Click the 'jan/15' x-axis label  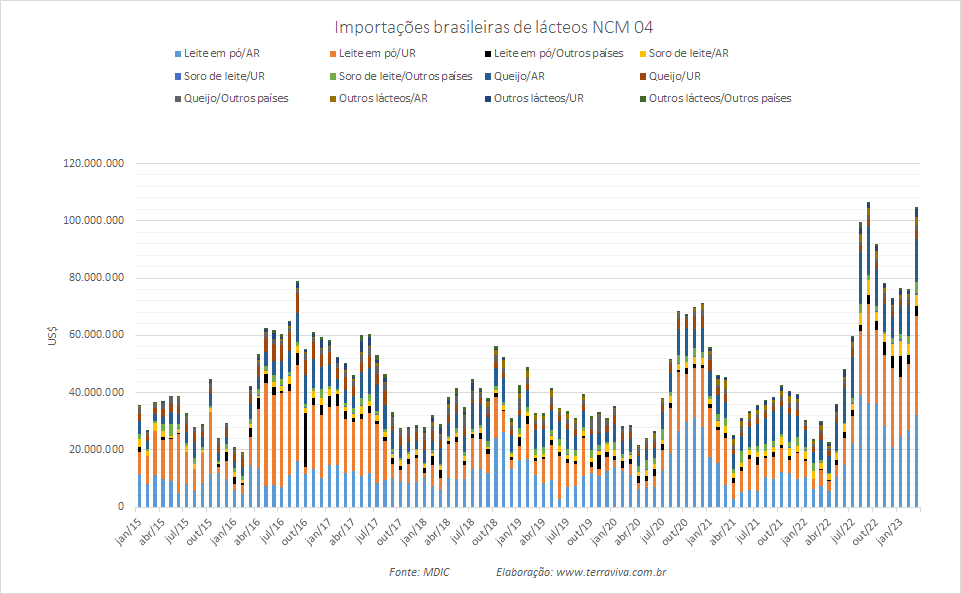pos(129,531)
